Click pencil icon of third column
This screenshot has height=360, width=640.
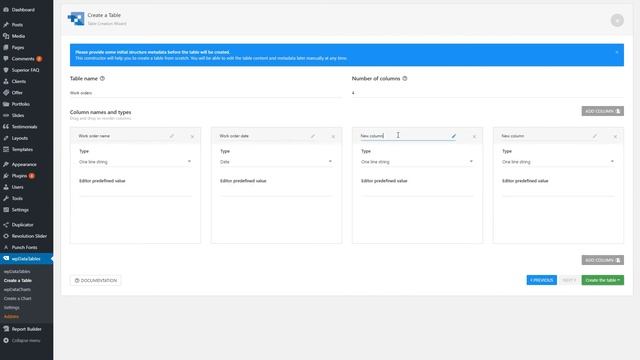453,136
